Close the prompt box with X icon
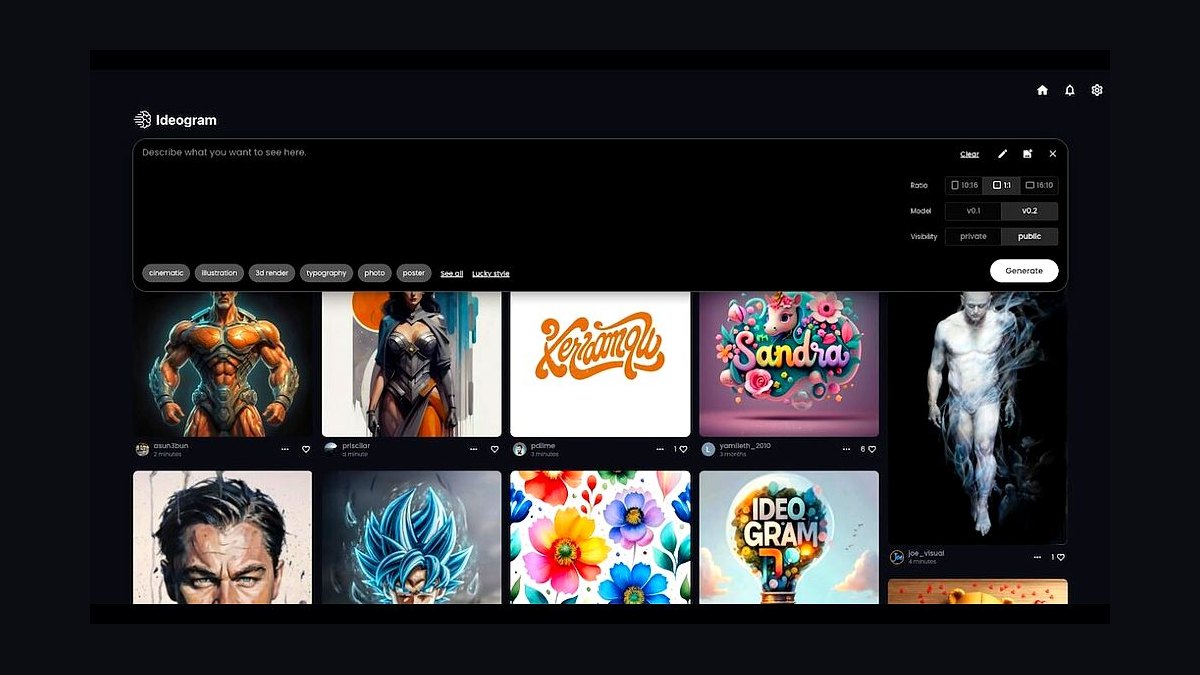 pyautogui.click(x=1052, y=154)
